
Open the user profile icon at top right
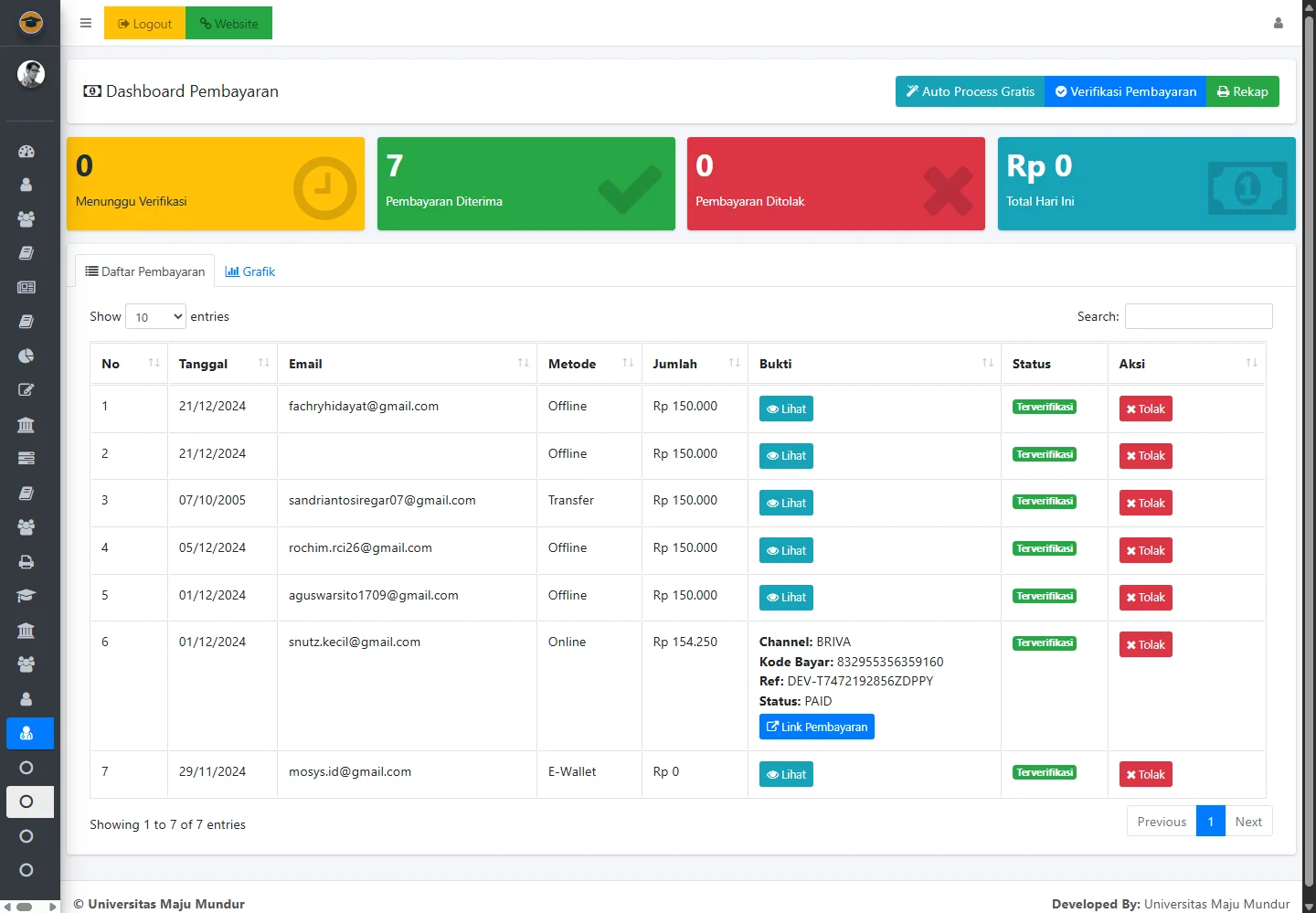coord(1279,24)
